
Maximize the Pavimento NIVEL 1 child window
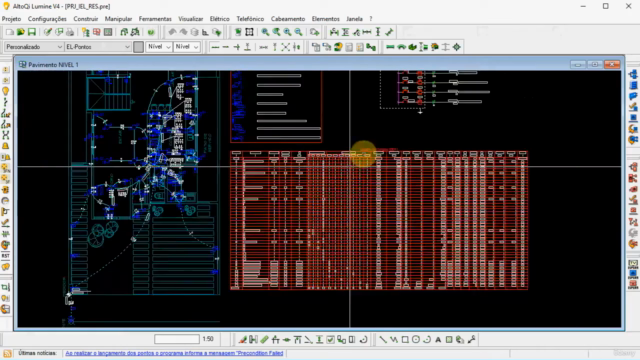coord(595,64)
